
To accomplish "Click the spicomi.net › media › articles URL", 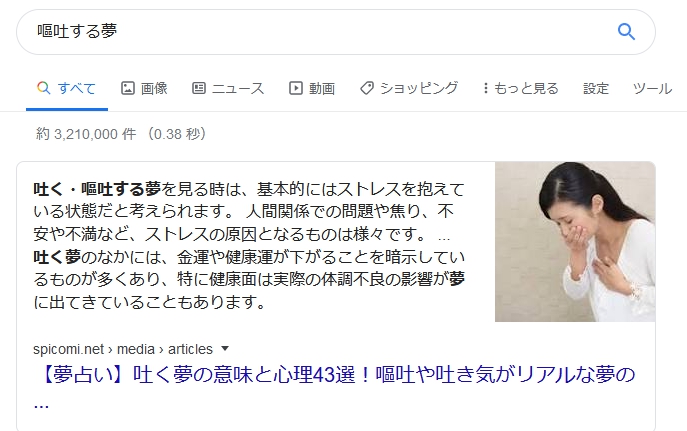I will [123, 349].
